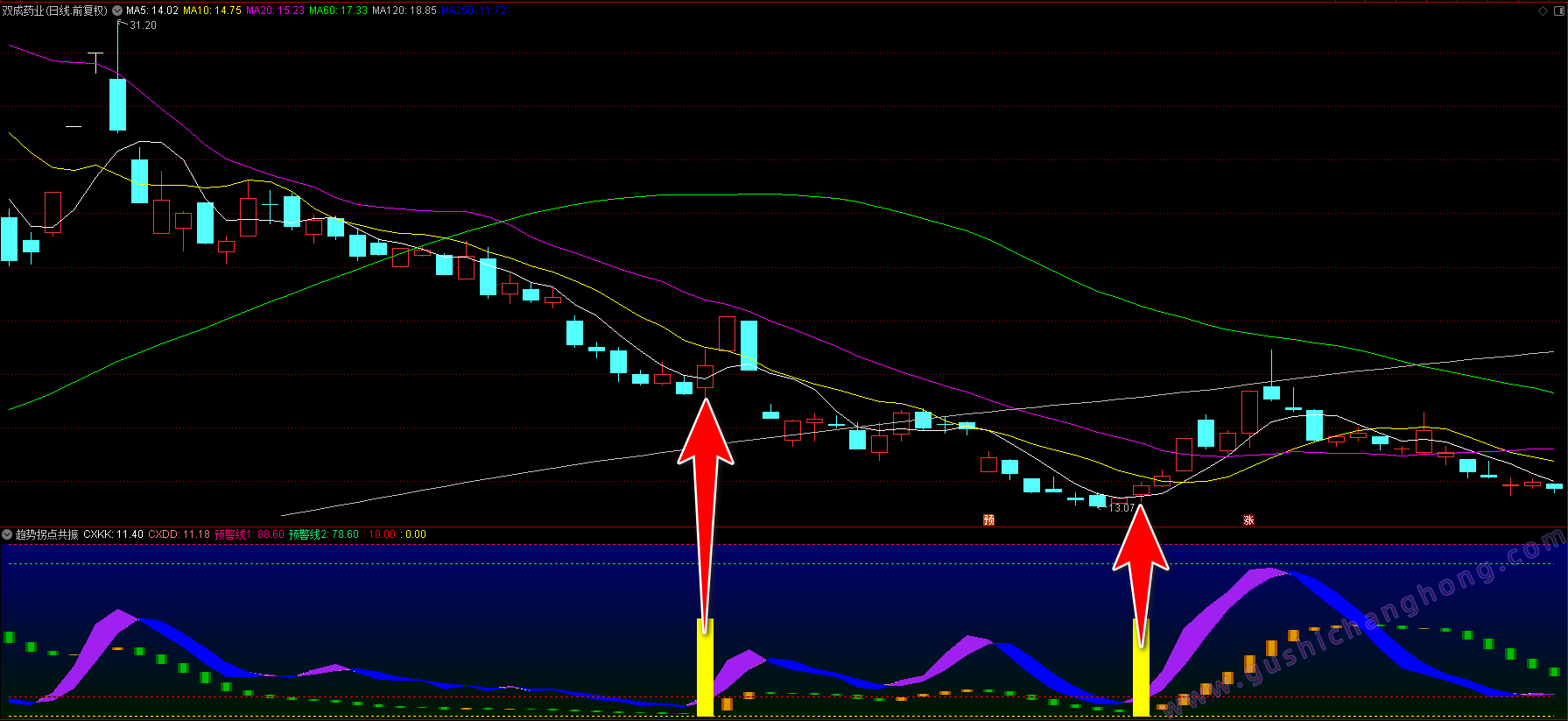This screenshot has width=1568, height=721.
Task: Select the CXKK: 11.40 value
Action: [x=114, y=534]
